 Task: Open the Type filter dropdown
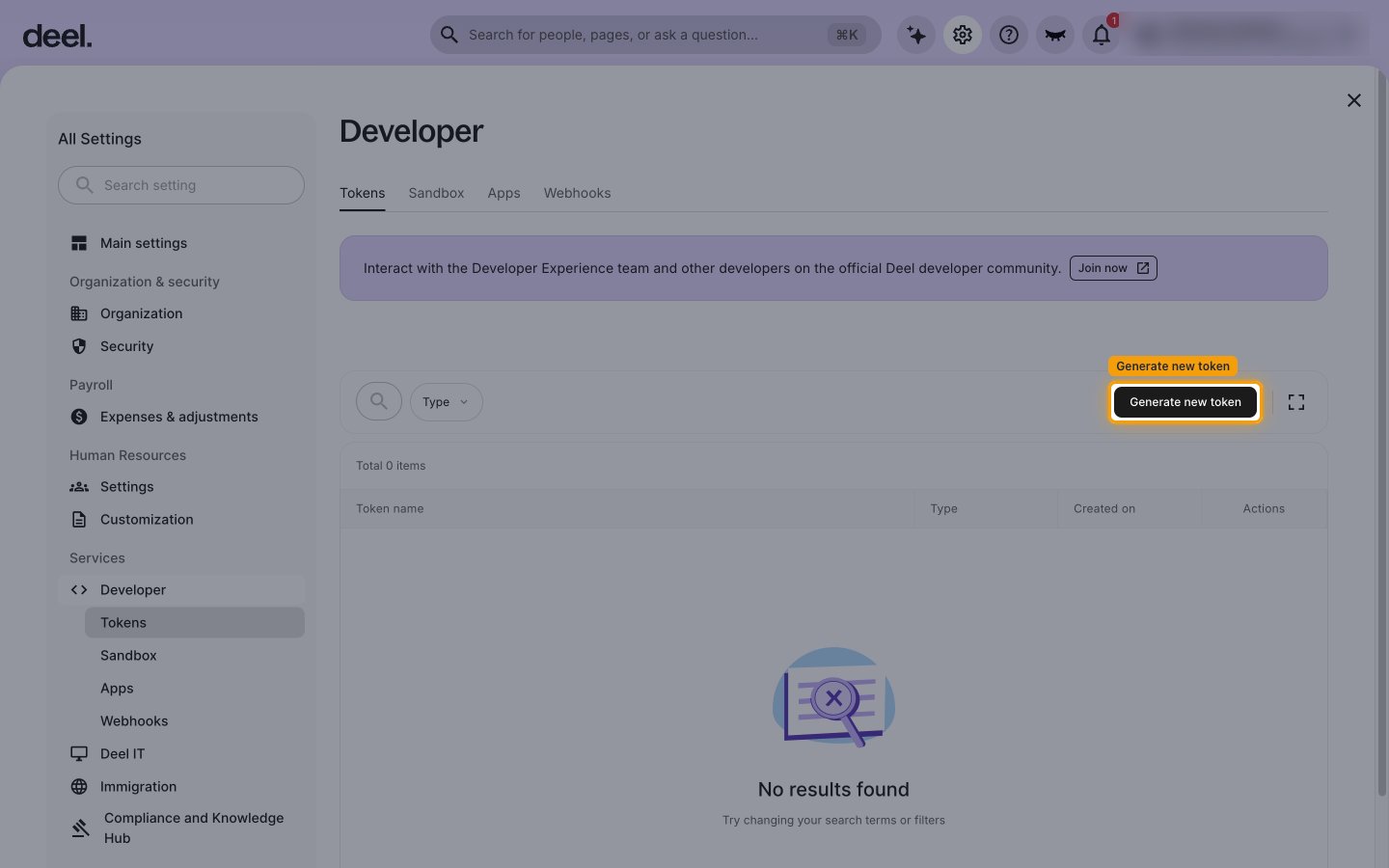(x=446, y=402)
